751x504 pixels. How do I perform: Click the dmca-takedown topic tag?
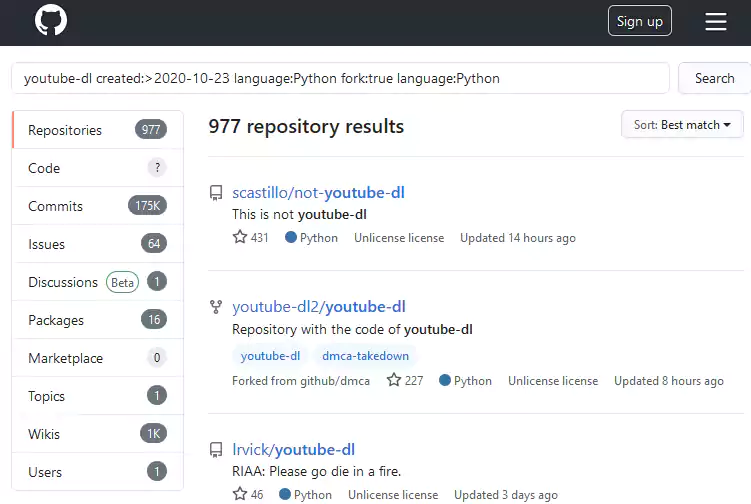365,356
